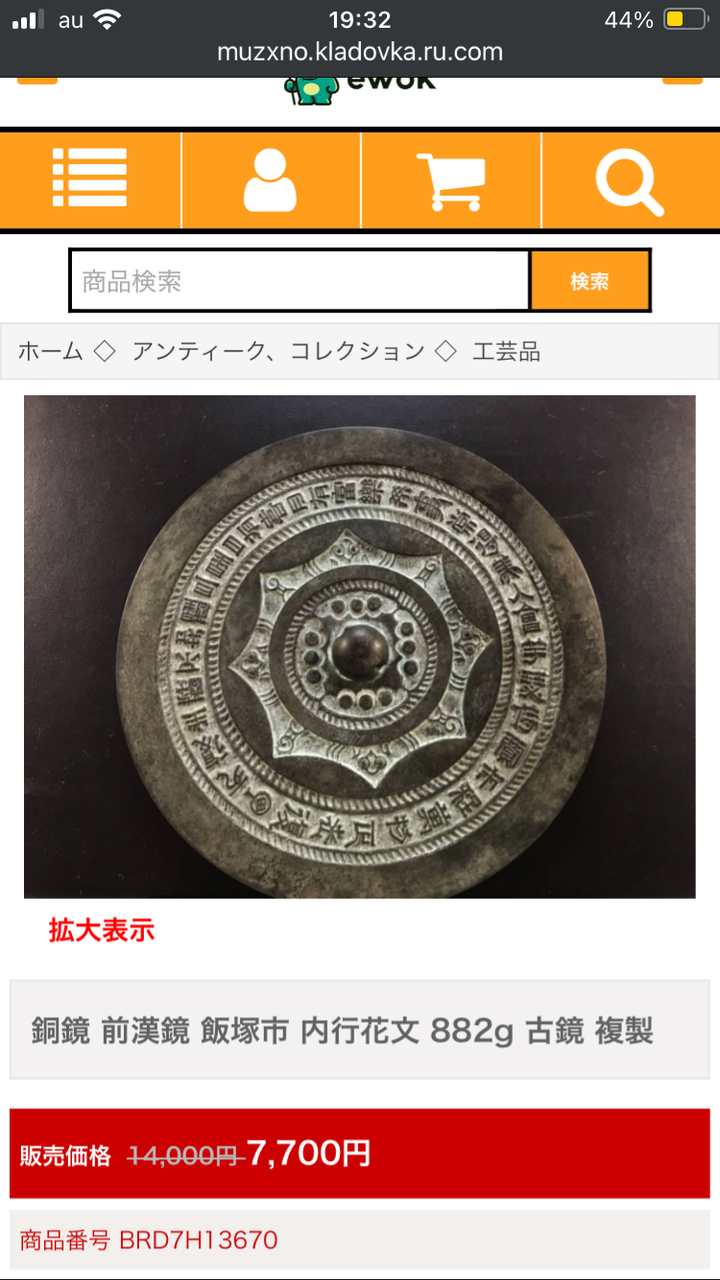Click the 拡大表示 enlarge link
The image size is (720, 1280).
coord(102,930)
